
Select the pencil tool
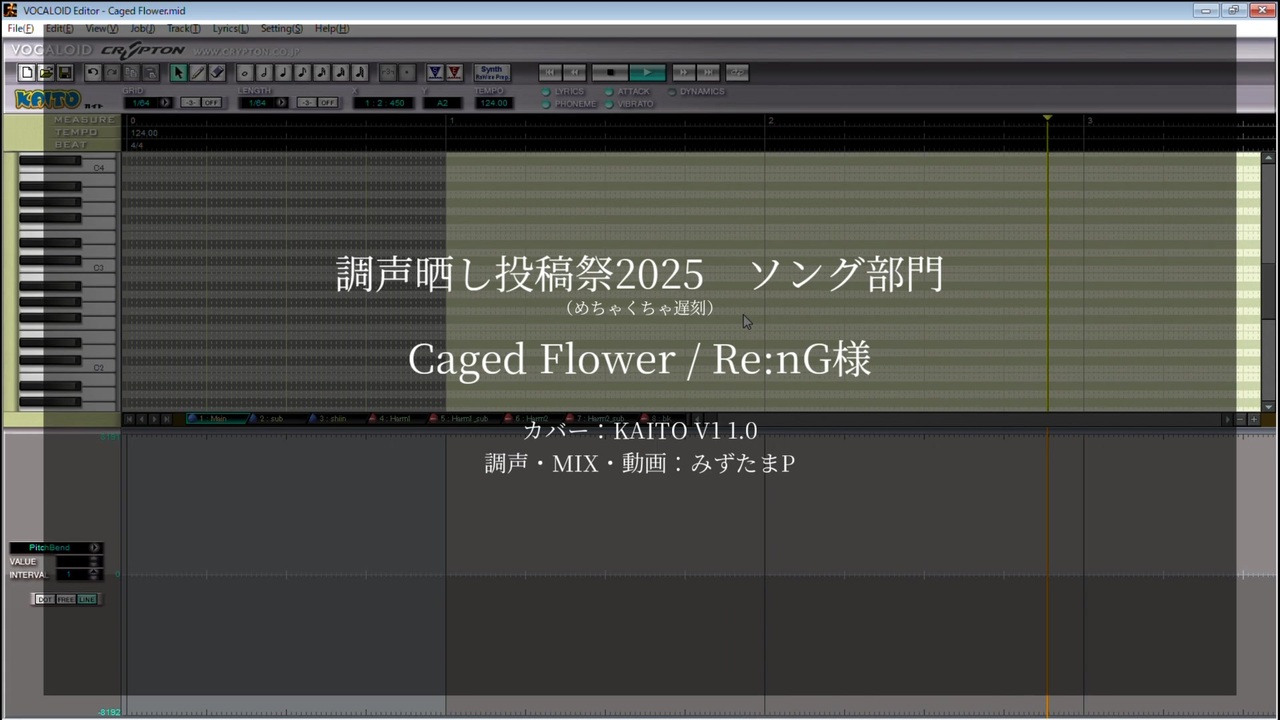pyautogui.click(x=198, y=72)
